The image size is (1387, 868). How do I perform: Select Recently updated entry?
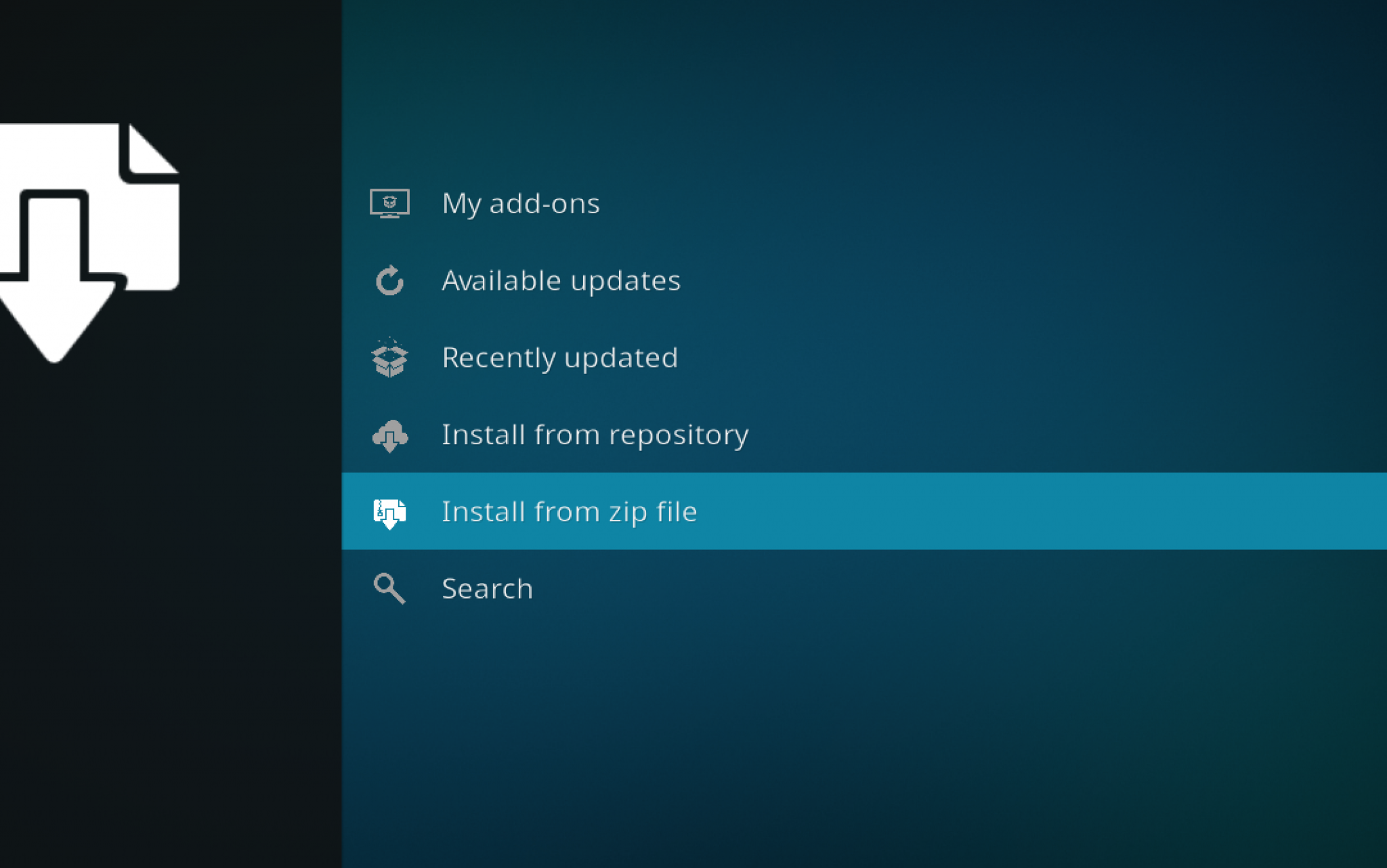point(559,357)
